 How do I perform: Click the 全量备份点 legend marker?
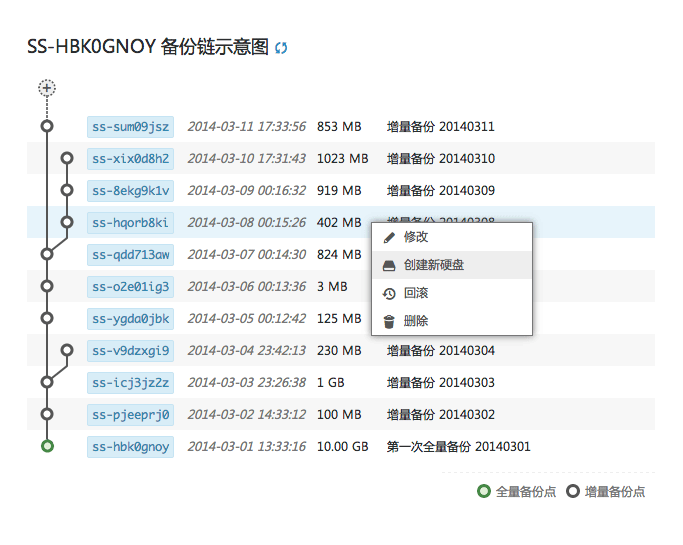pyautogui.click(x=484, y=491)
